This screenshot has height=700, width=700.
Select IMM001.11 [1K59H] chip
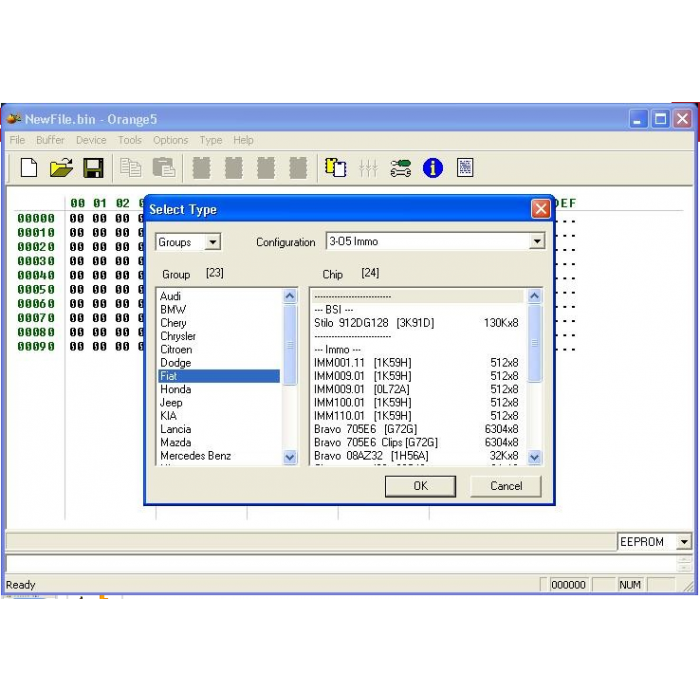pos(417,363)
